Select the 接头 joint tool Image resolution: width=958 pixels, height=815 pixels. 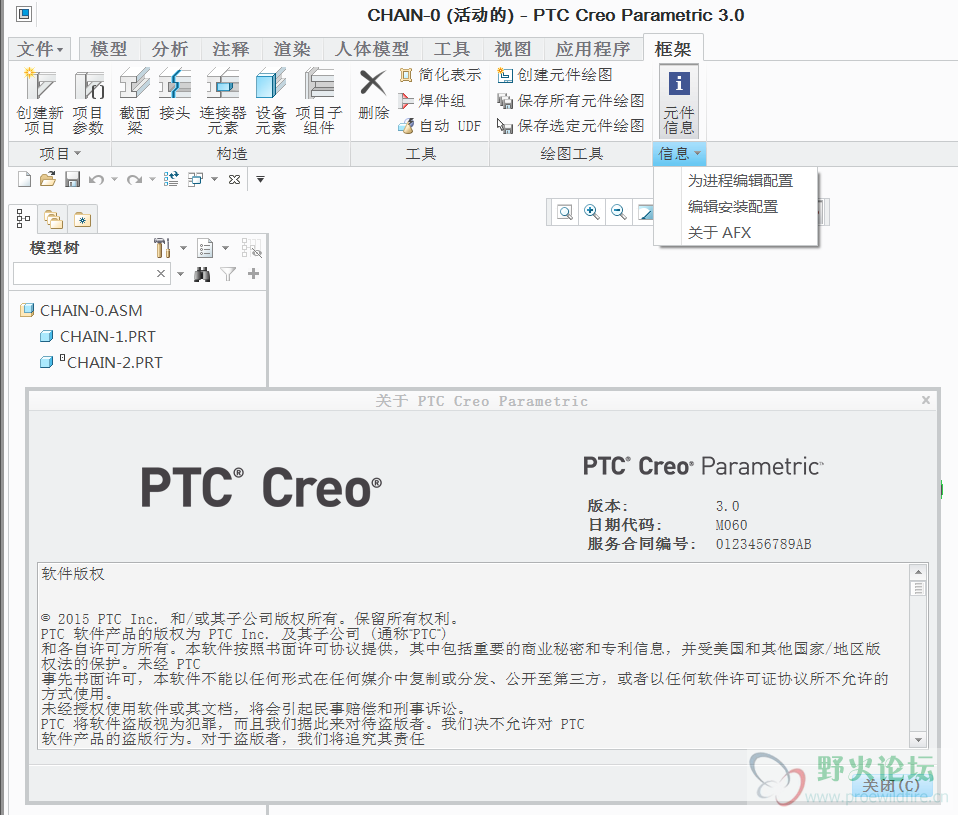[174, 93]
